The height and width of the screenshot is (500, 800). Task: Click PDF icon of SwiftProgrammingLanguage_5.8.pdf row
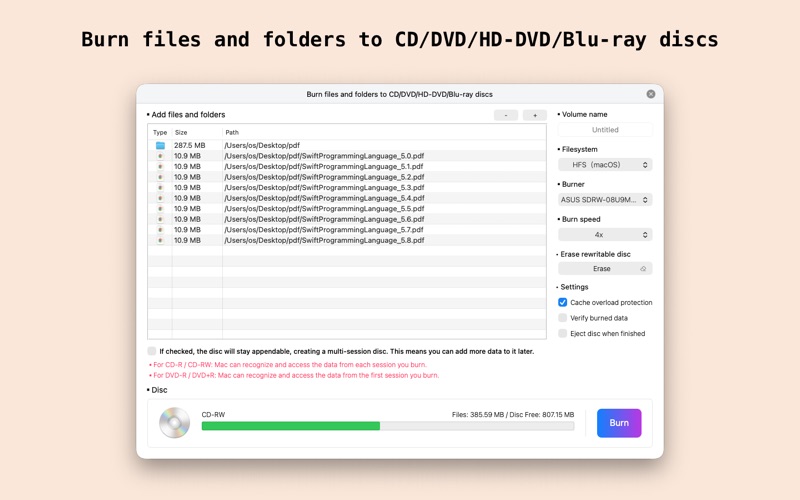[160, 240]
